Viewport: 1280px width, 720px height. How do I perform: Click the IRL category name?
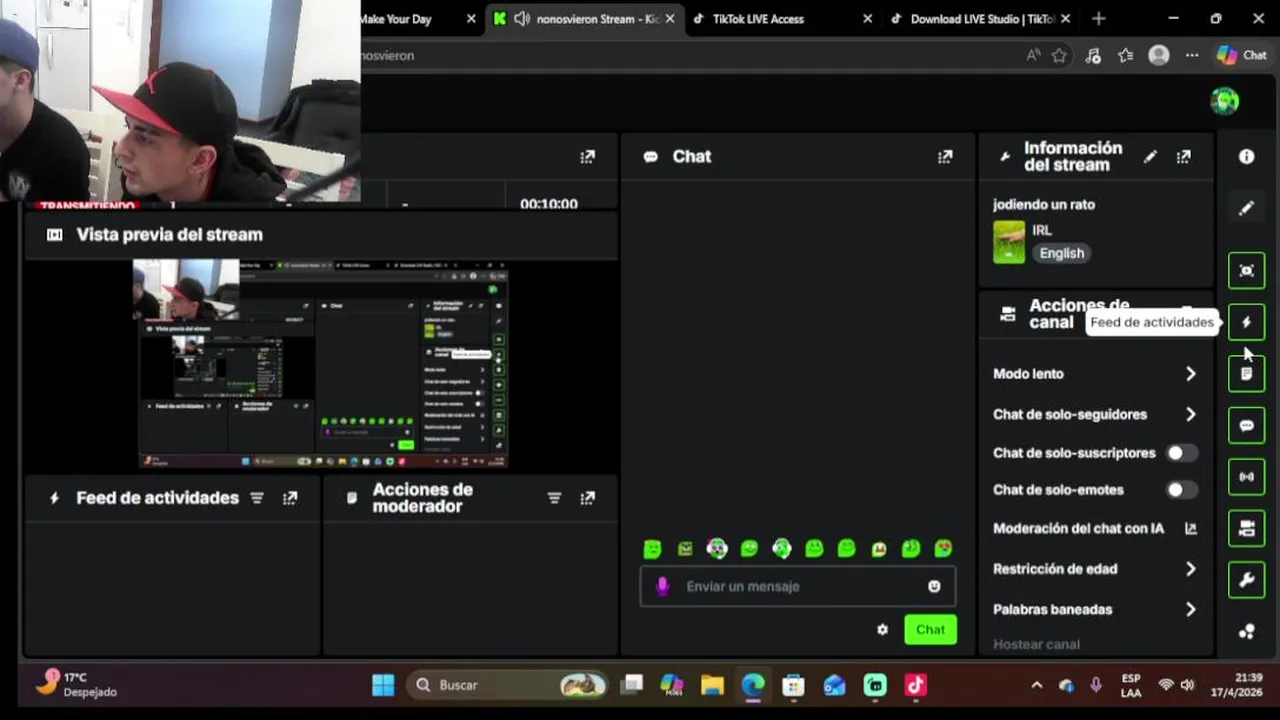point(1041,230)
